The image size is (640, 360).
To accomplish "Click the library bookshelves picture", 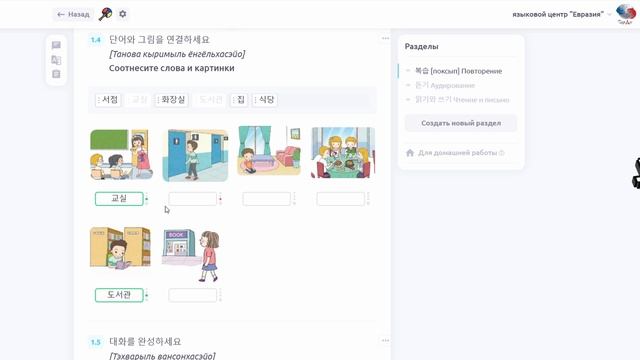I will [120, 248].
